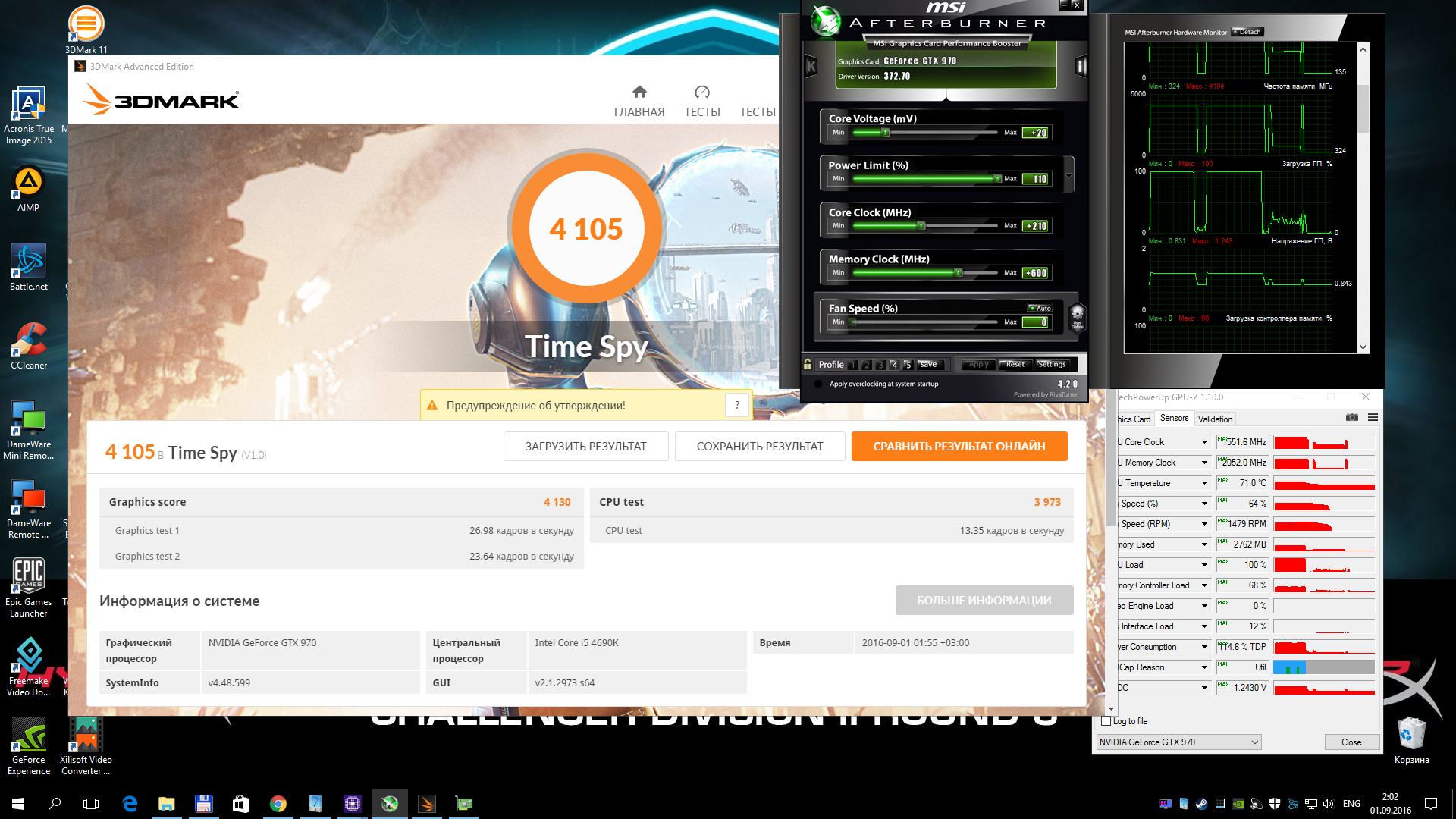Open GPU Core Clock sensor dropdown
This screenshot has width=1456, height=819.
(x=1203, y=442)
